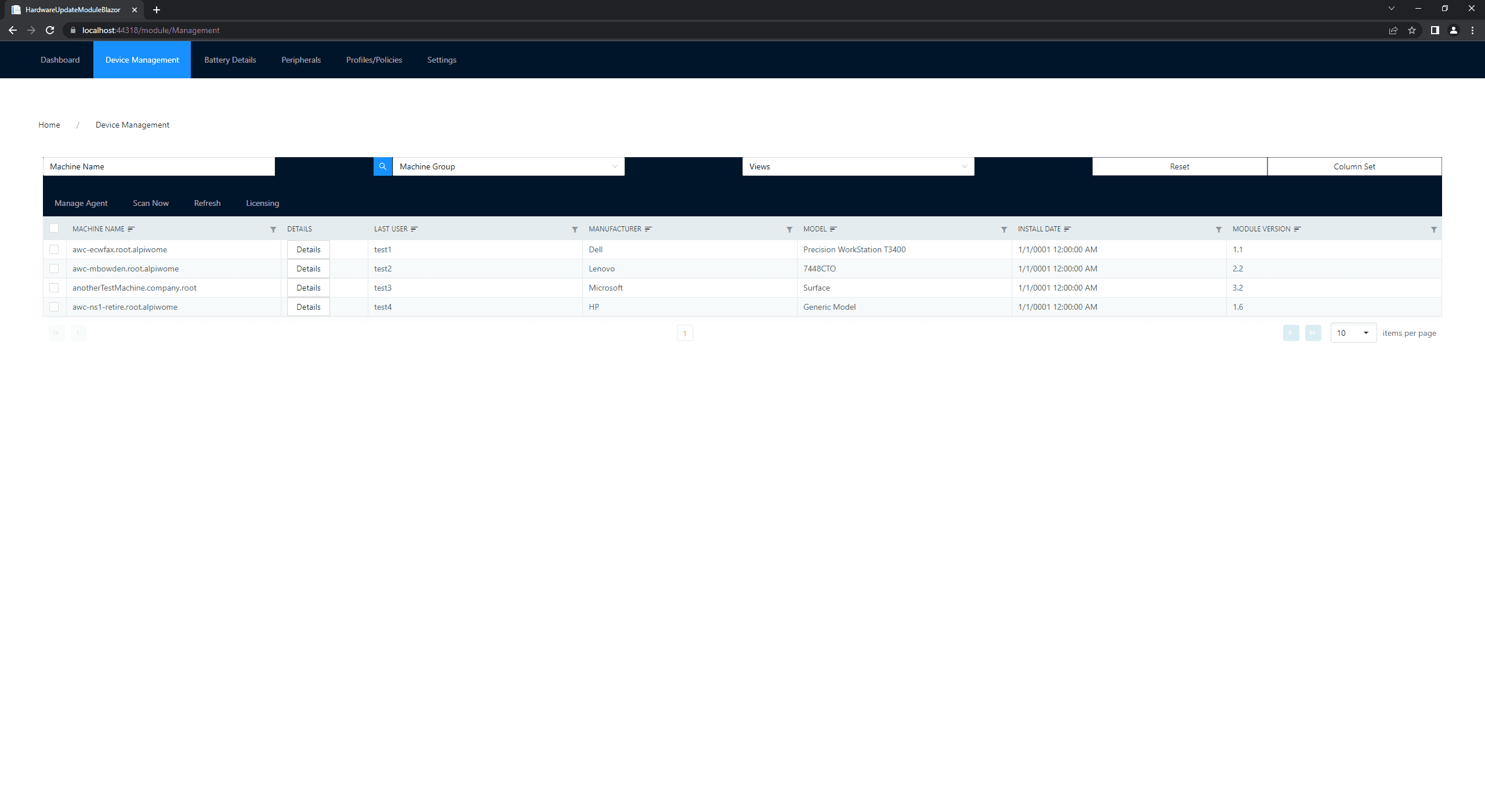Click Device Management breadcrumb
The image size is (1485, 812).
point(132,125)
